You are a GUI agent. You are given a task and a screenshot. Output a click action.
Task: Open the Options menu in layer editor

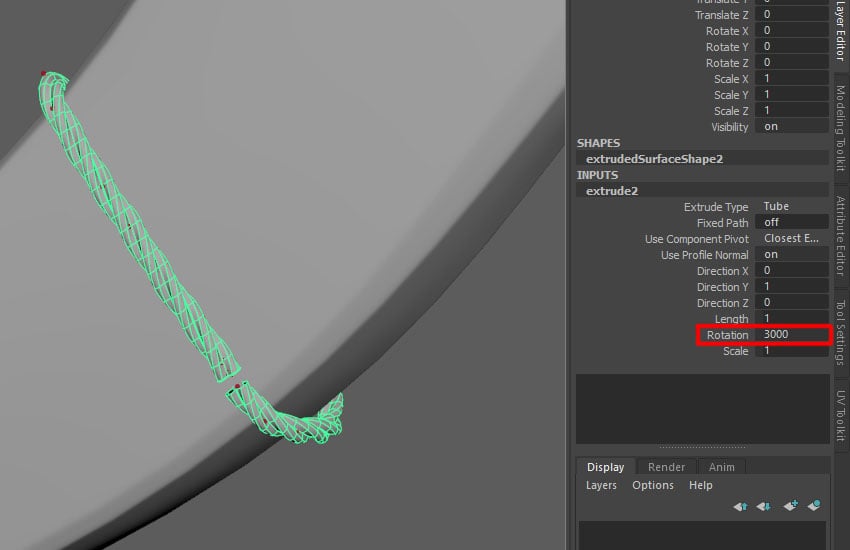[x=653, y=486]
